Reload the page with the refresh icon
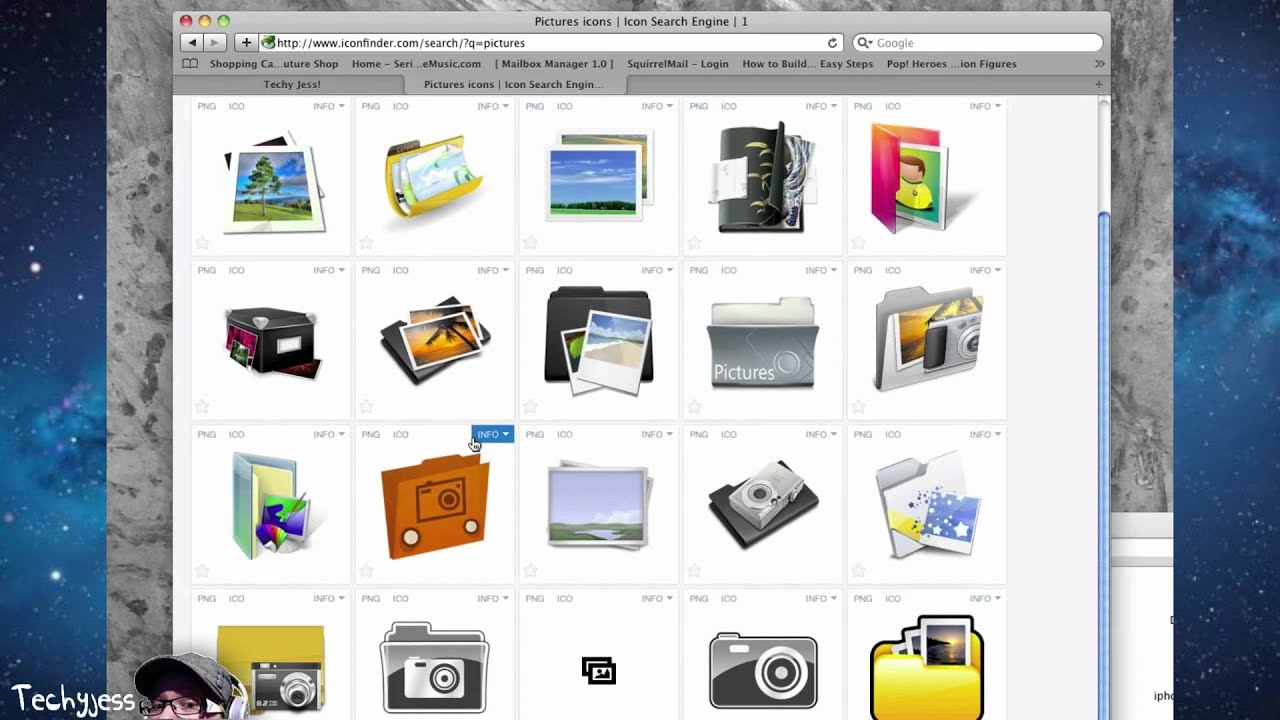 (832, 43)
